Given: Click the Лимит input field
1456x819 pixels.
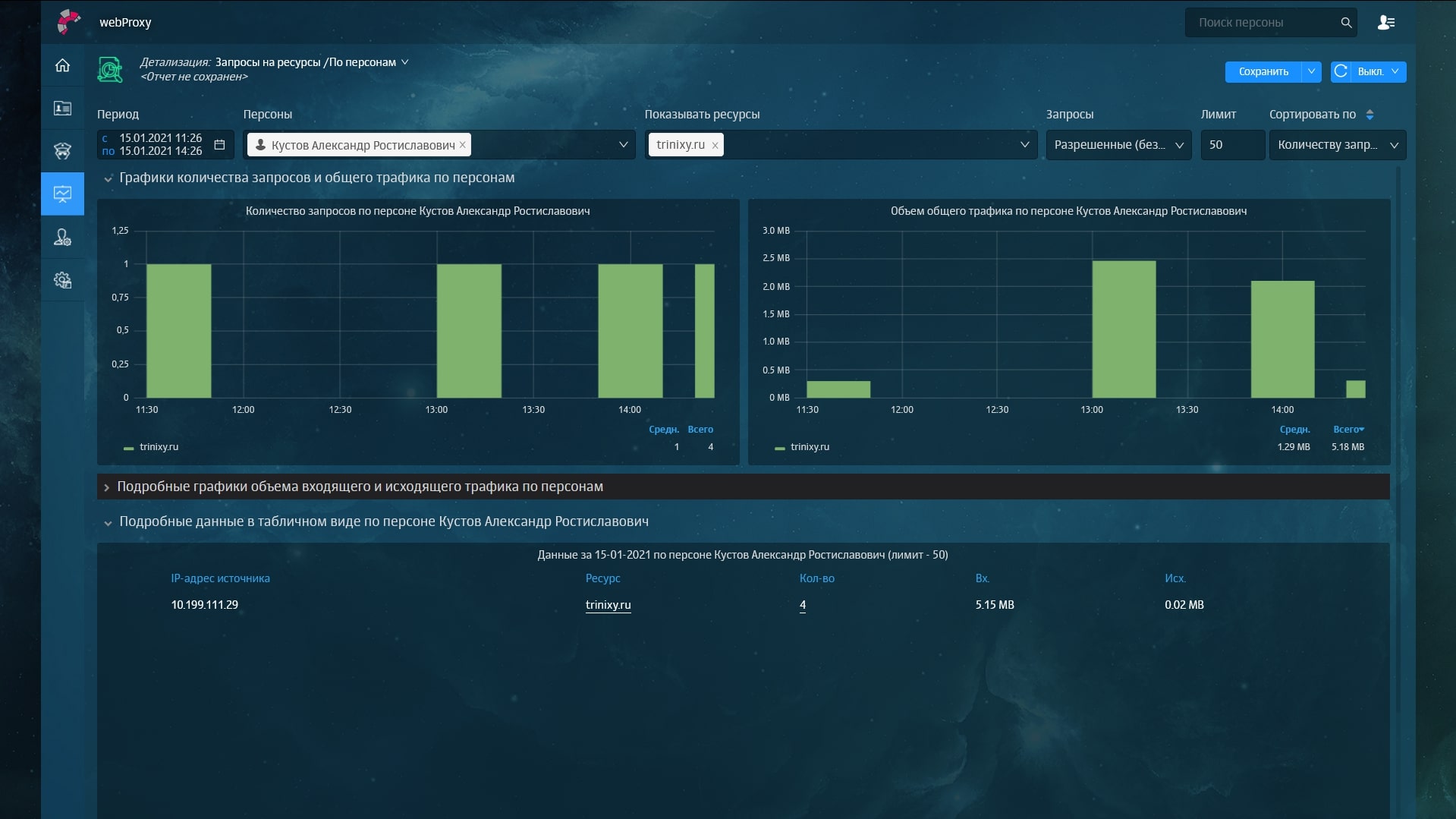Looking at the screenshot, I should pos(1231,145).
